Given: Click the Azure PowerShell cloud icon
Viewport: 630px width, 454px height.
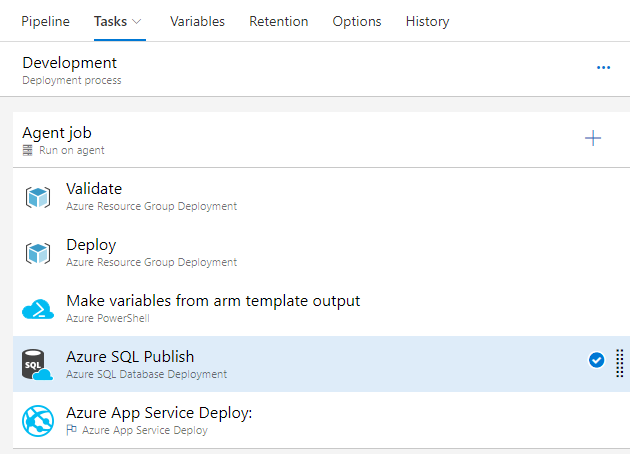Looking at the screenshot, I should point(38,309).
